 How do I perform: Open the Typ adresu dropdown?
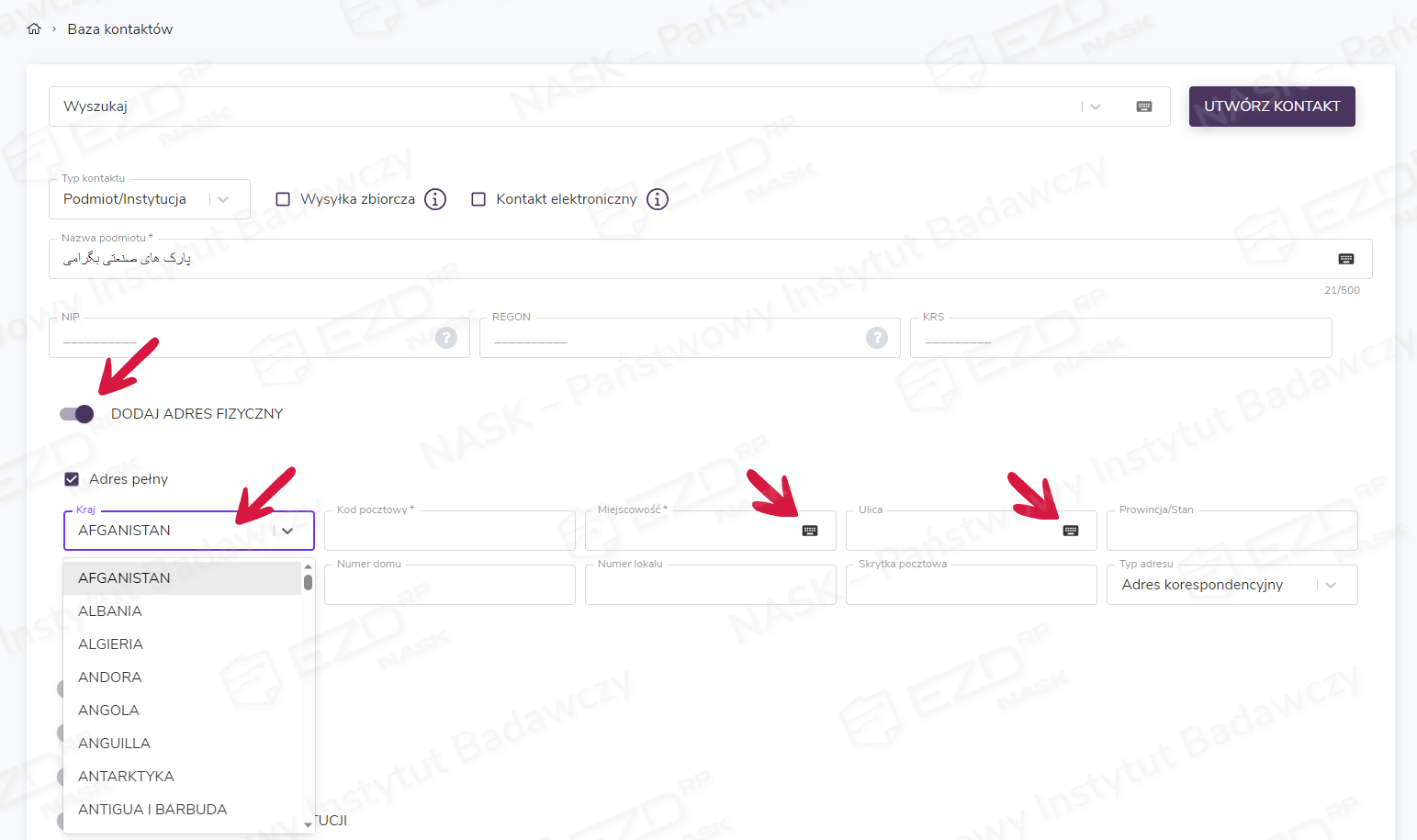[1330, 585]
